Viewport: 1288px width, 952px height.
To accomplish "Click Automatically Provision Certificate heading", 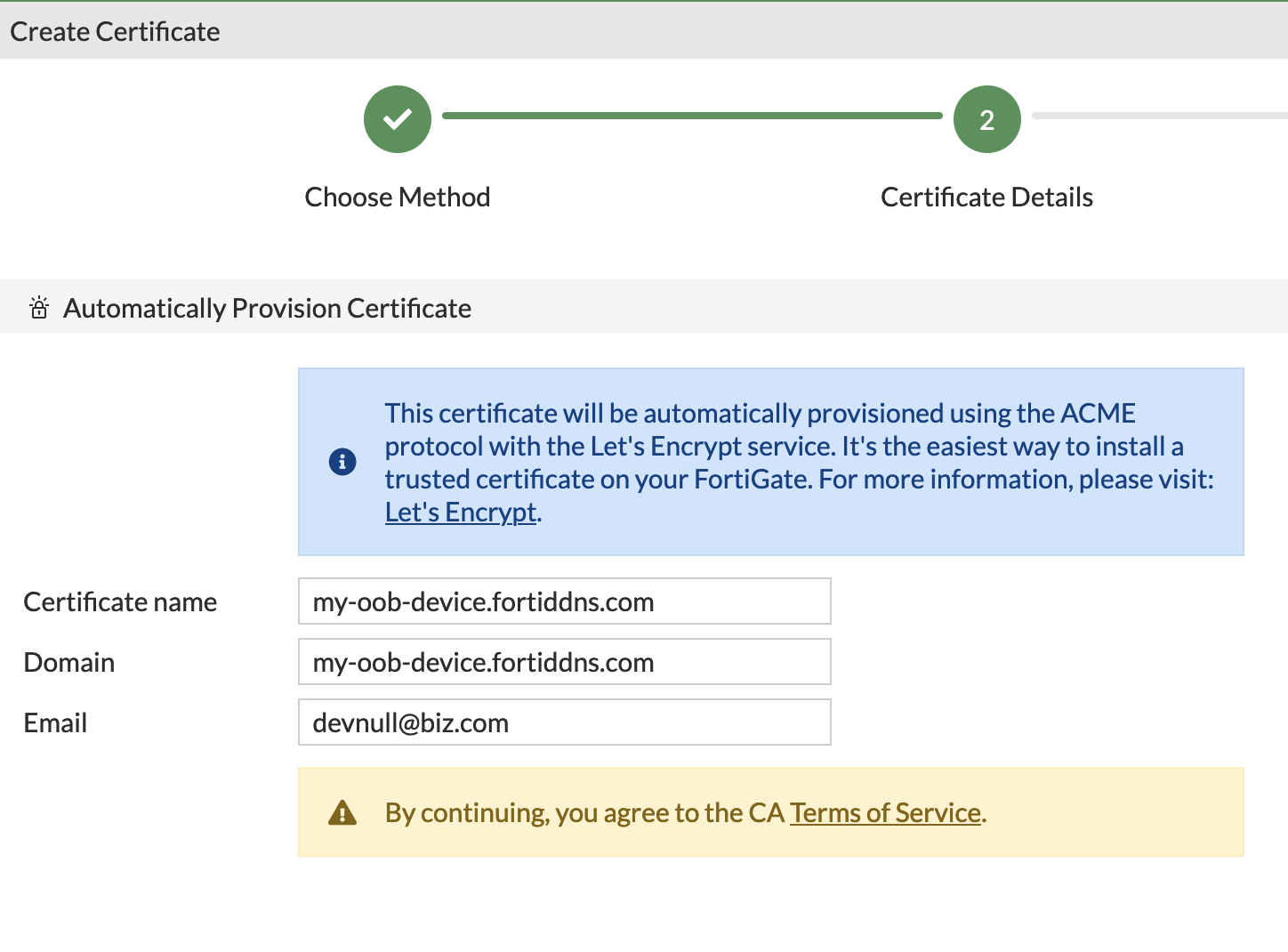I will pos(268,308).
